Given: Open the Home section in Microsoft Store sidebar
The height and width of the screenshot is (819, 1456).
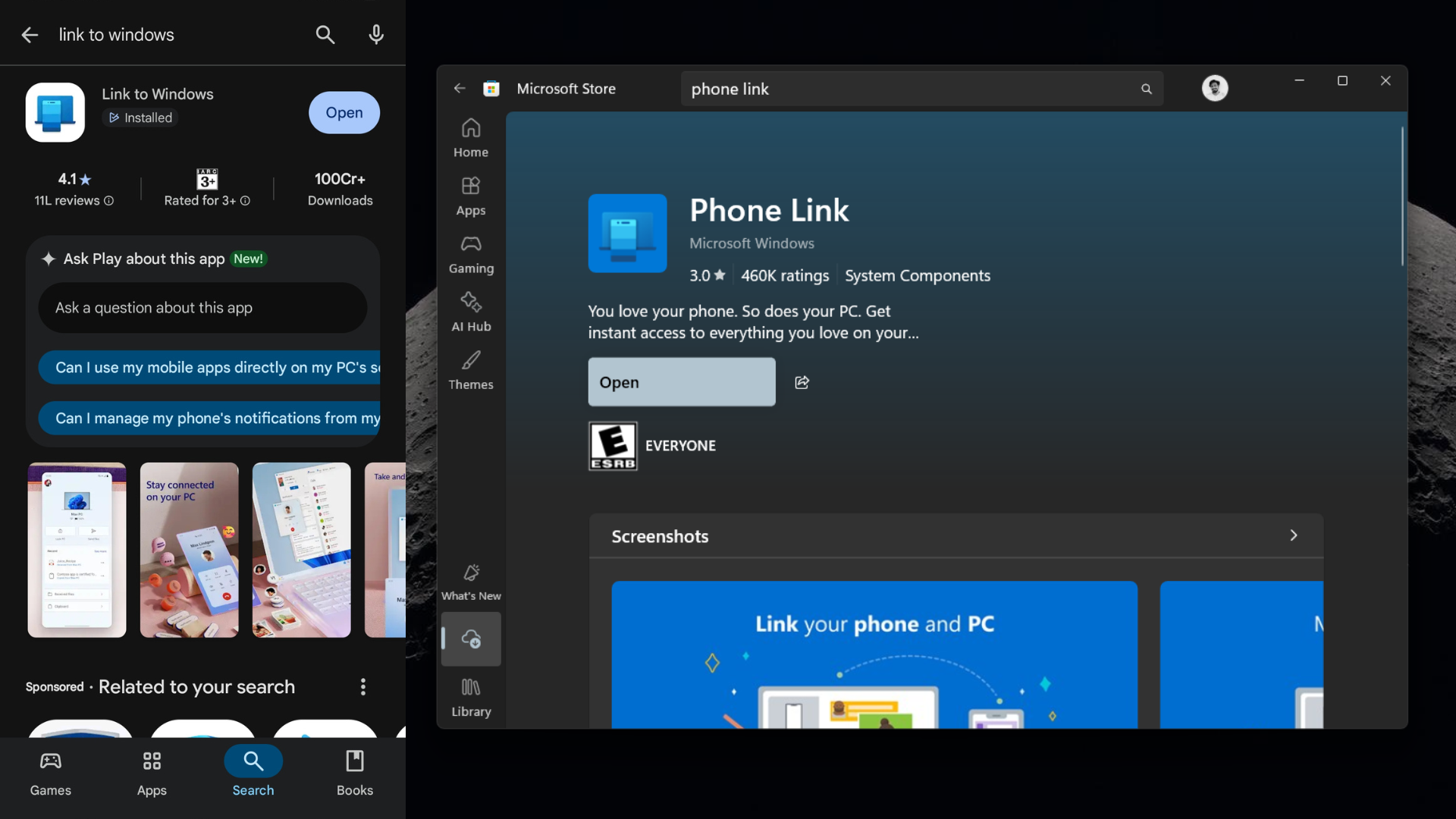Looking at the screenshot, I should [x=470, y=139].
